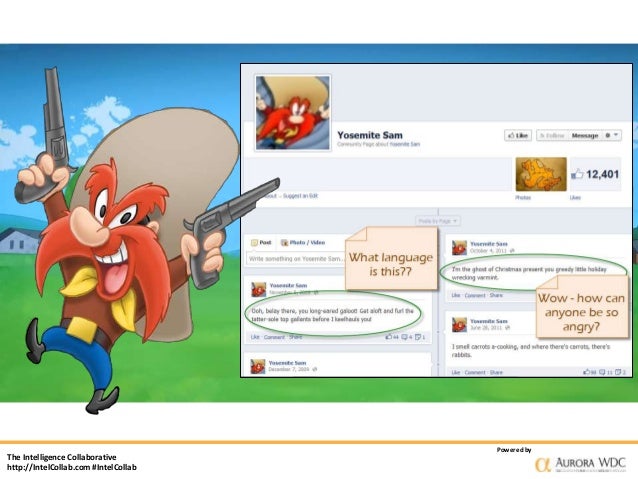This screenshot has height=479, width=638.
Task: Click privacy icon beside October 4, 2011
Action: click(x=512, y=251)
